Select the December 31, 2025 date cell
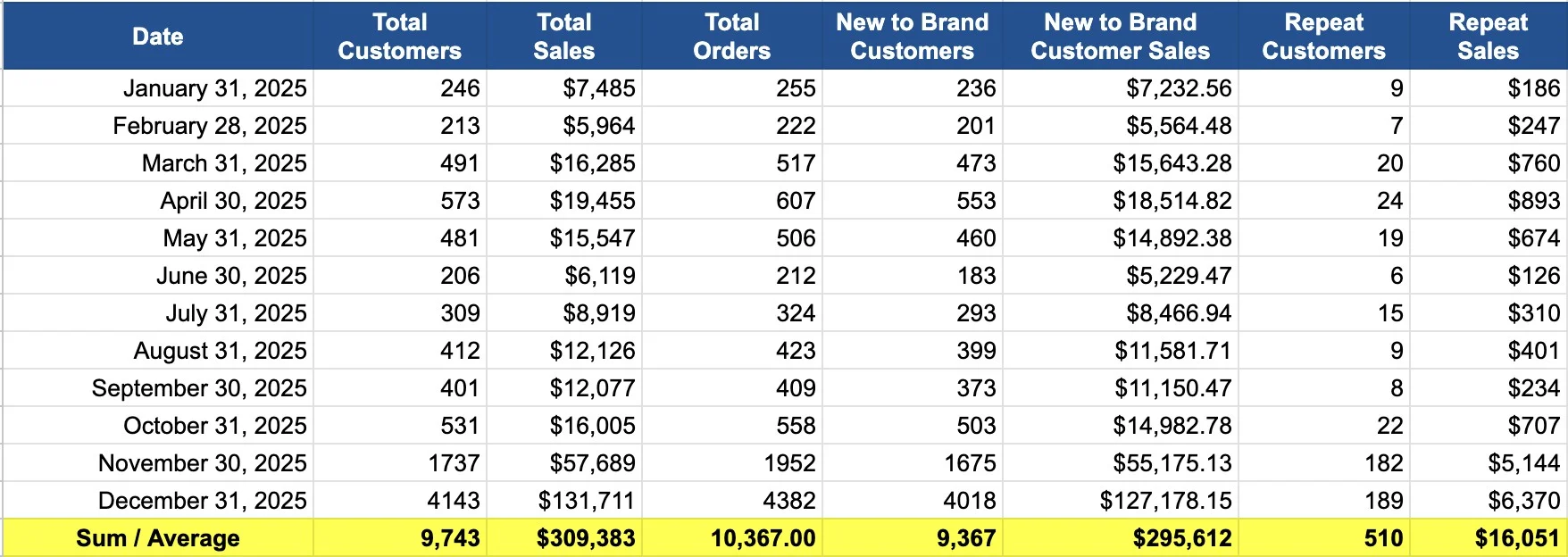 (x=203, y=501)
